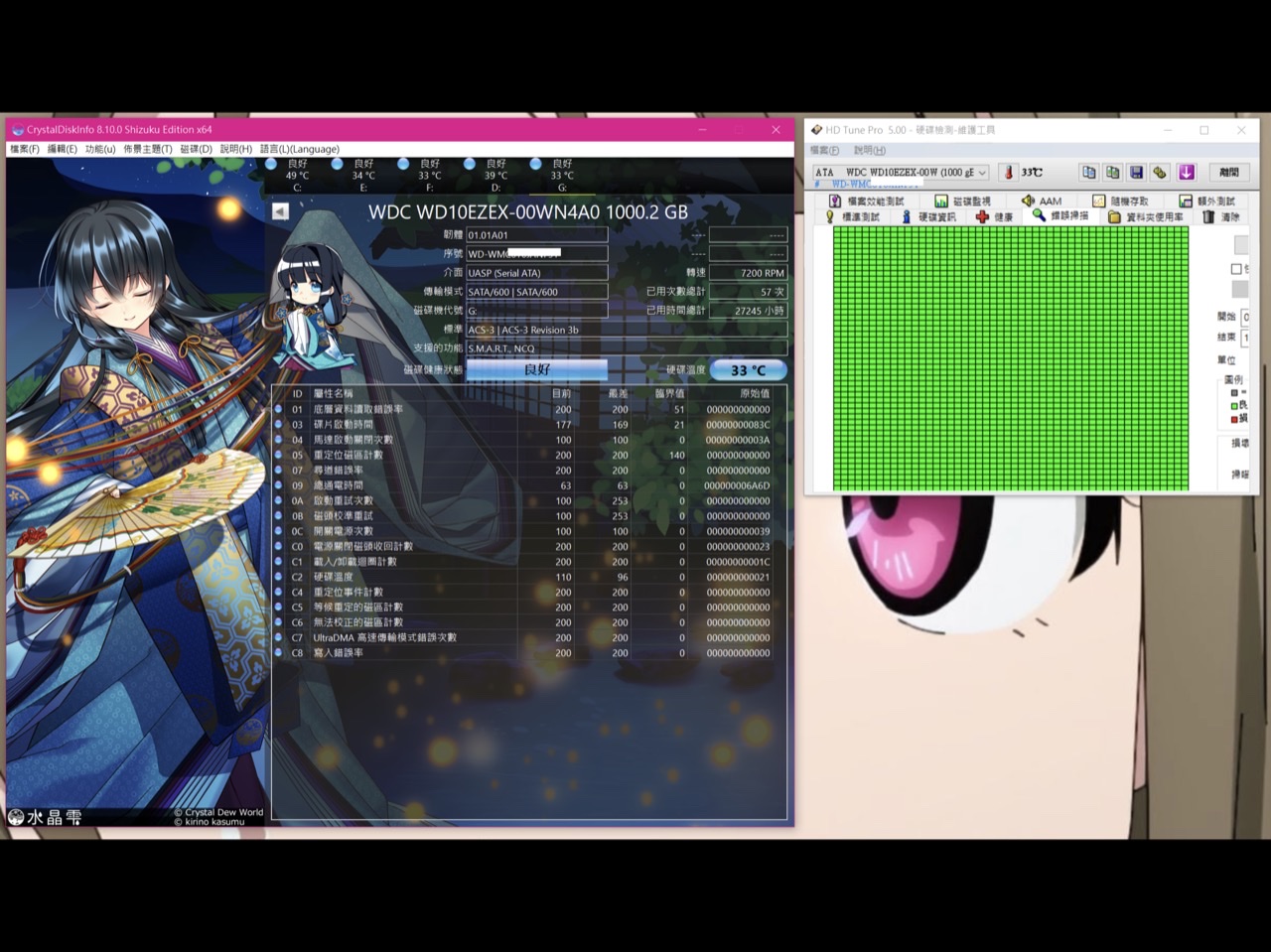Click the floppy disk save icon in HD Tune

point(1137,173)
